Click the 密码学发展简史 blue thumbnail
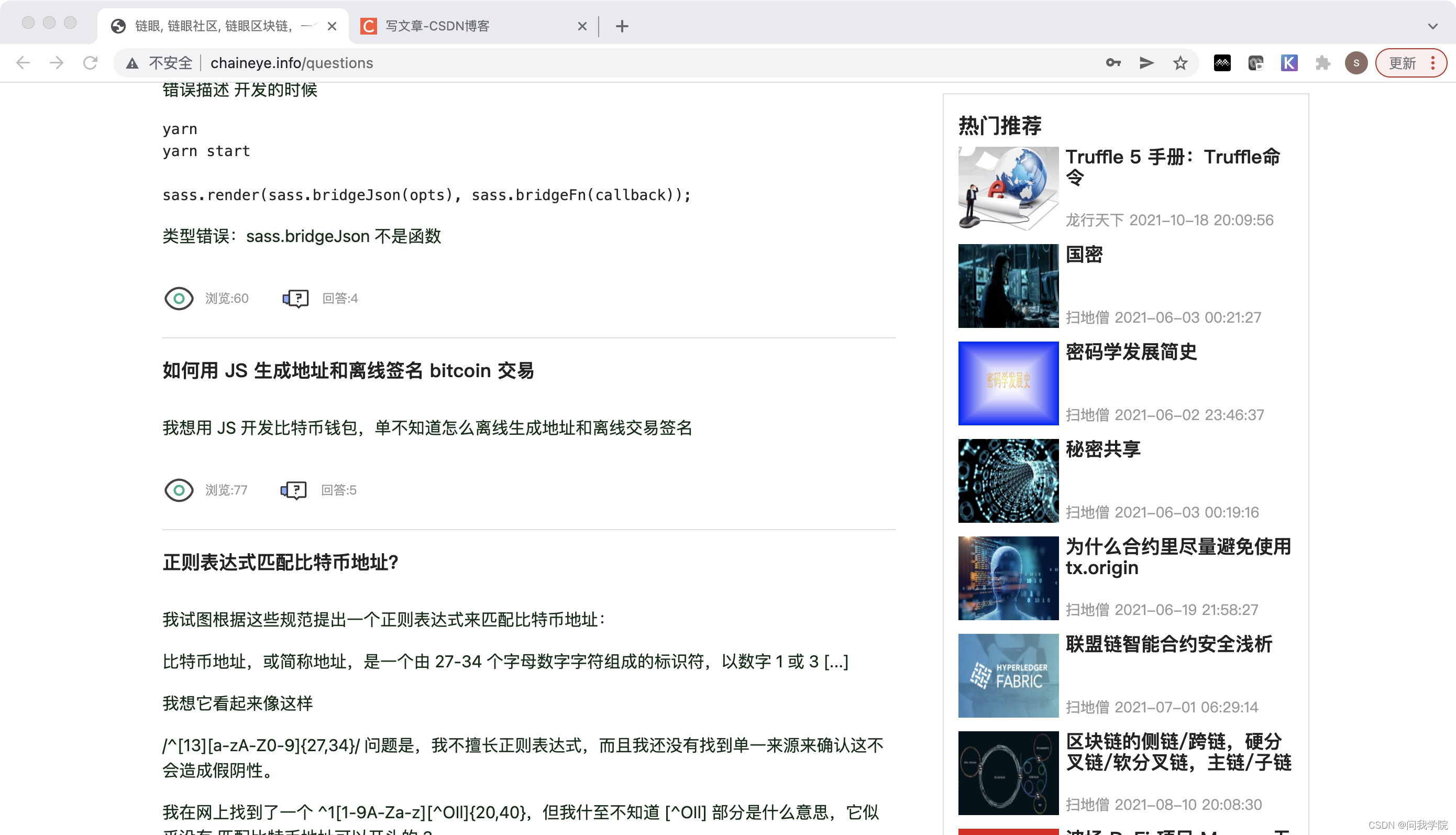The height and width of the screenshot is (835, 1456). (1008, 383)
